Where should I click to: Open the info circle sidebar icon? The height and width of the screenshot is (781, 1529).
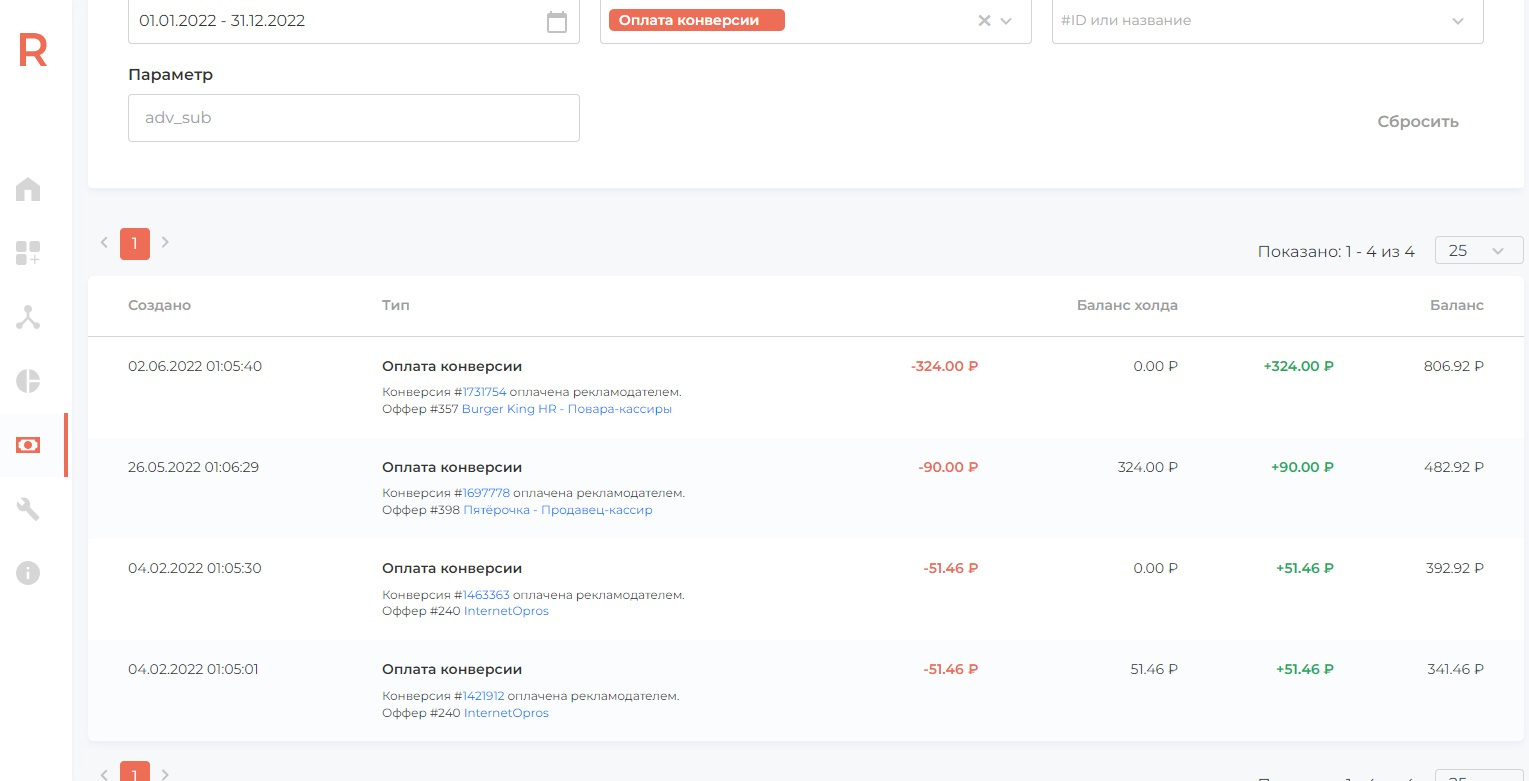pyautogui.click(x=28, y=573)
